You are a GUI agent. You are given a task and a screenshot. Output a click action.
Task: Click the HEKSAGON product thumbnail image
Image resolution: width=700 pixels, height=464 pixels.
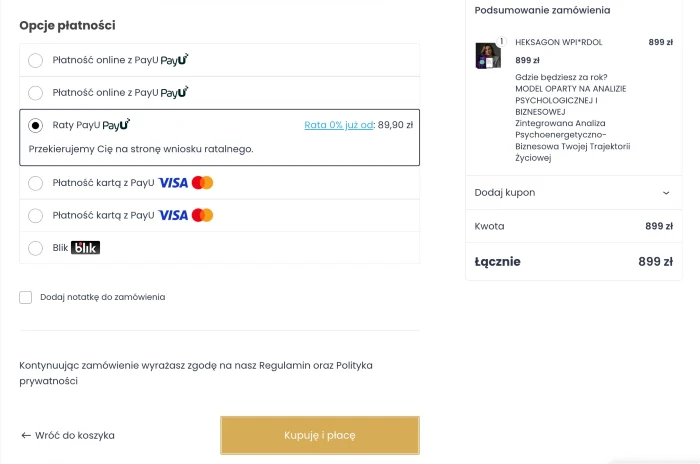point(488,55)
